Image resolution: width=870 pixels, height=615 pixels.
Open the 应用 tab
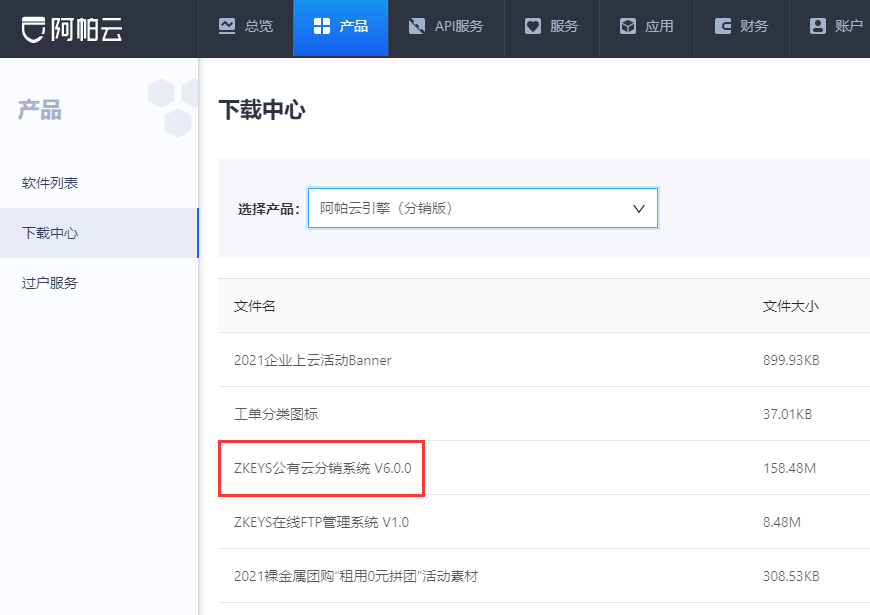647,28
